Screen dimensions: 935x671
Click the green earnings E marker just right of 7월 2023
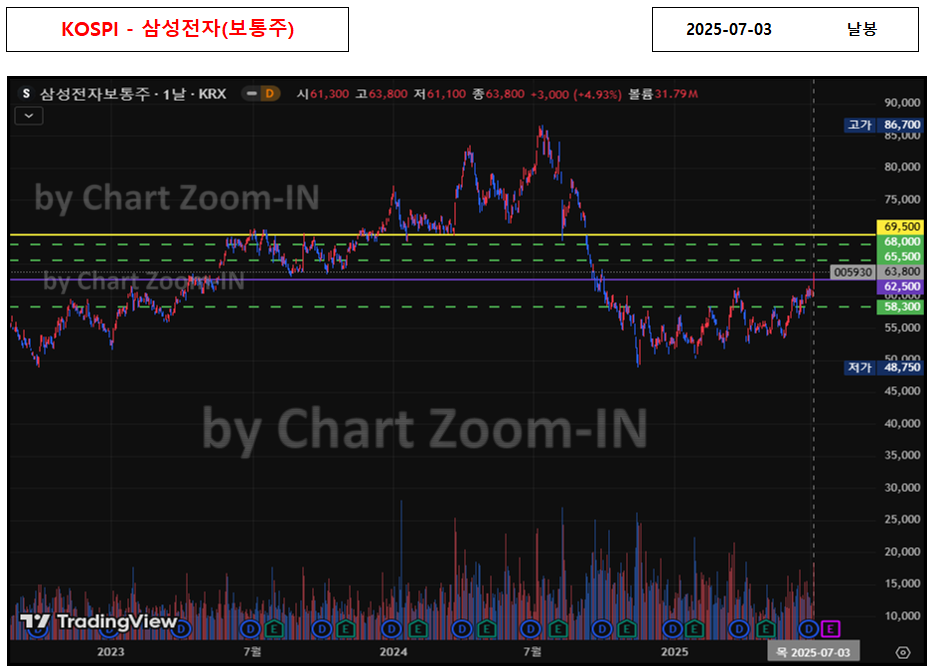pos(274,629)
